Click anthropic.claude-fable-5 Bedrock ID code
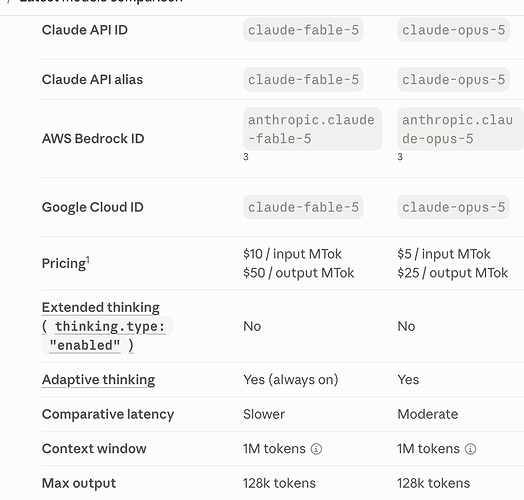 312,129
